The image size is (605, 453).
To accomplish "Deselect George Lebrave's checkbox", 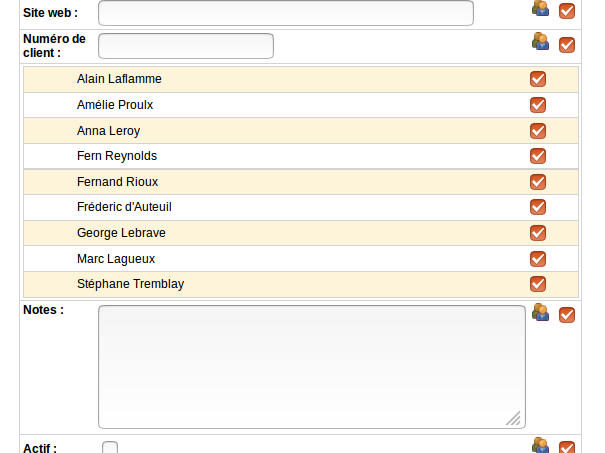I will (x=537, y=233).
